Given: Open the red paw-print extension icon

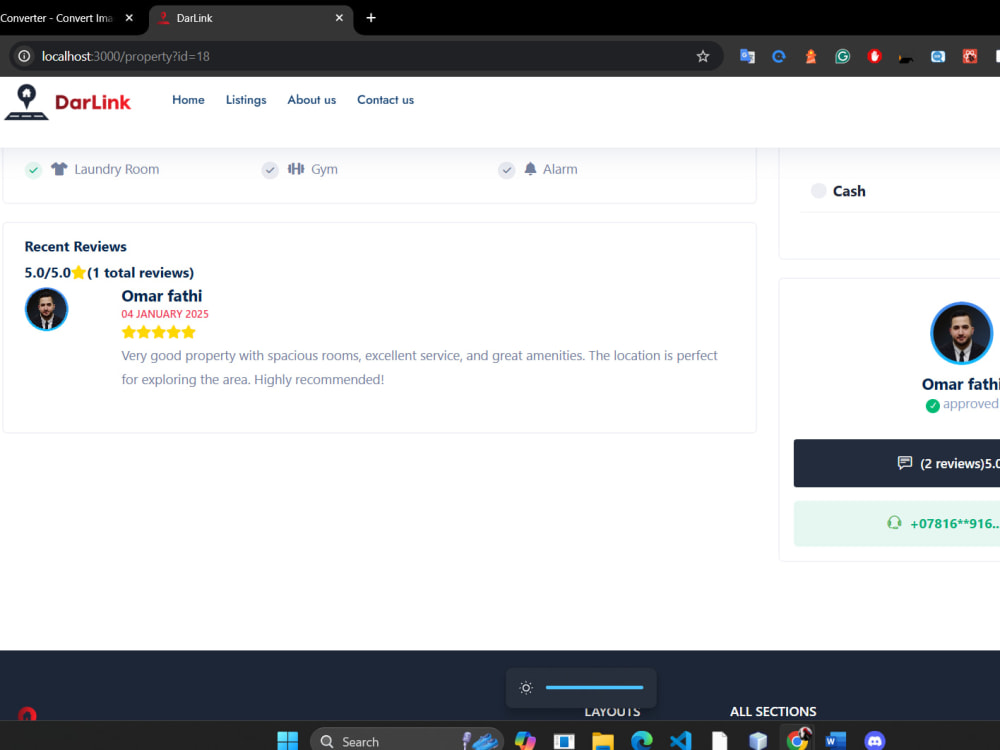Looking at the screenshot, I should [969, 56].
